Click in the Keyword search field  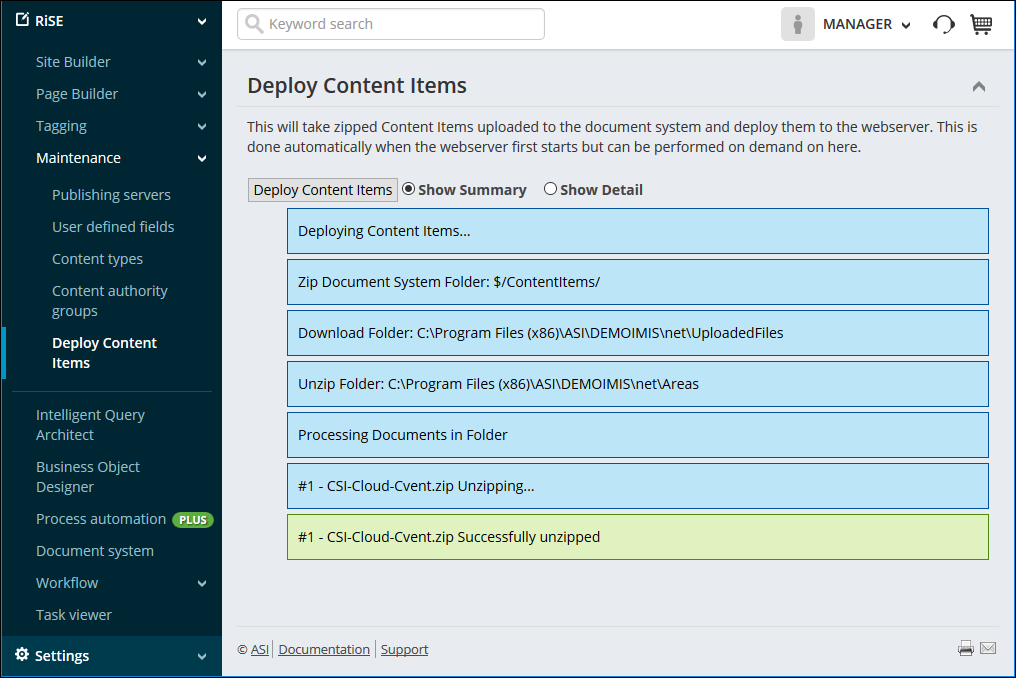[400, 24]
